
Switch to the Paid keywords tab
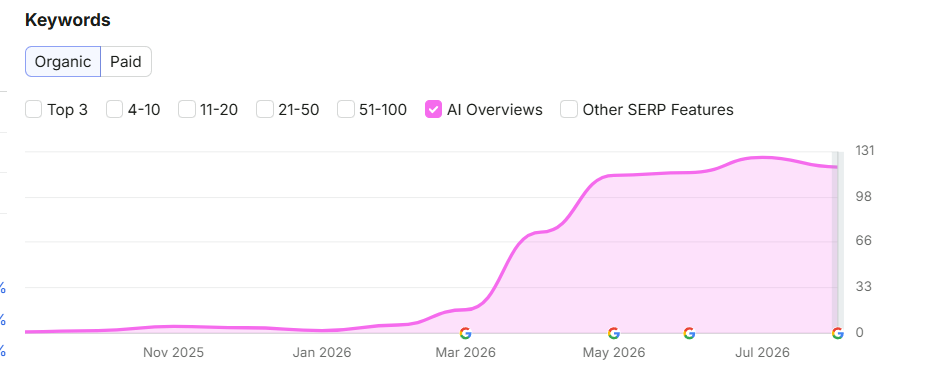tap(126, 61)
